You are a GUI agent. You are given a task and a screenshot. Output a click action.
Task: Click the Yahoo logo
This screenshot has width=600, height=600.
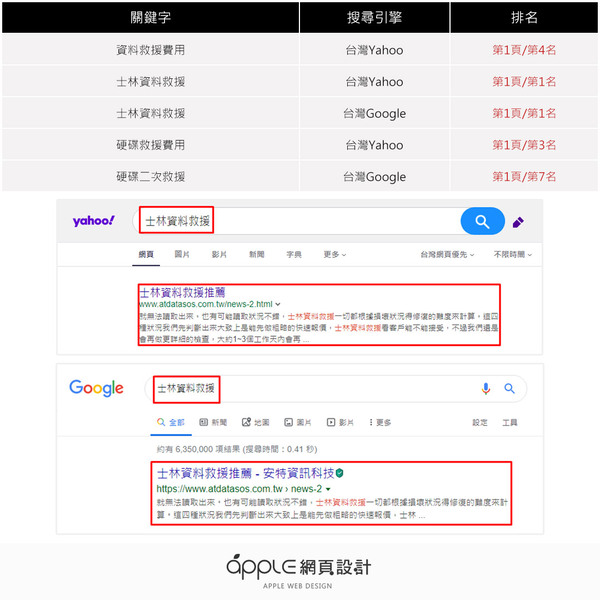click(x=93, y=221)
